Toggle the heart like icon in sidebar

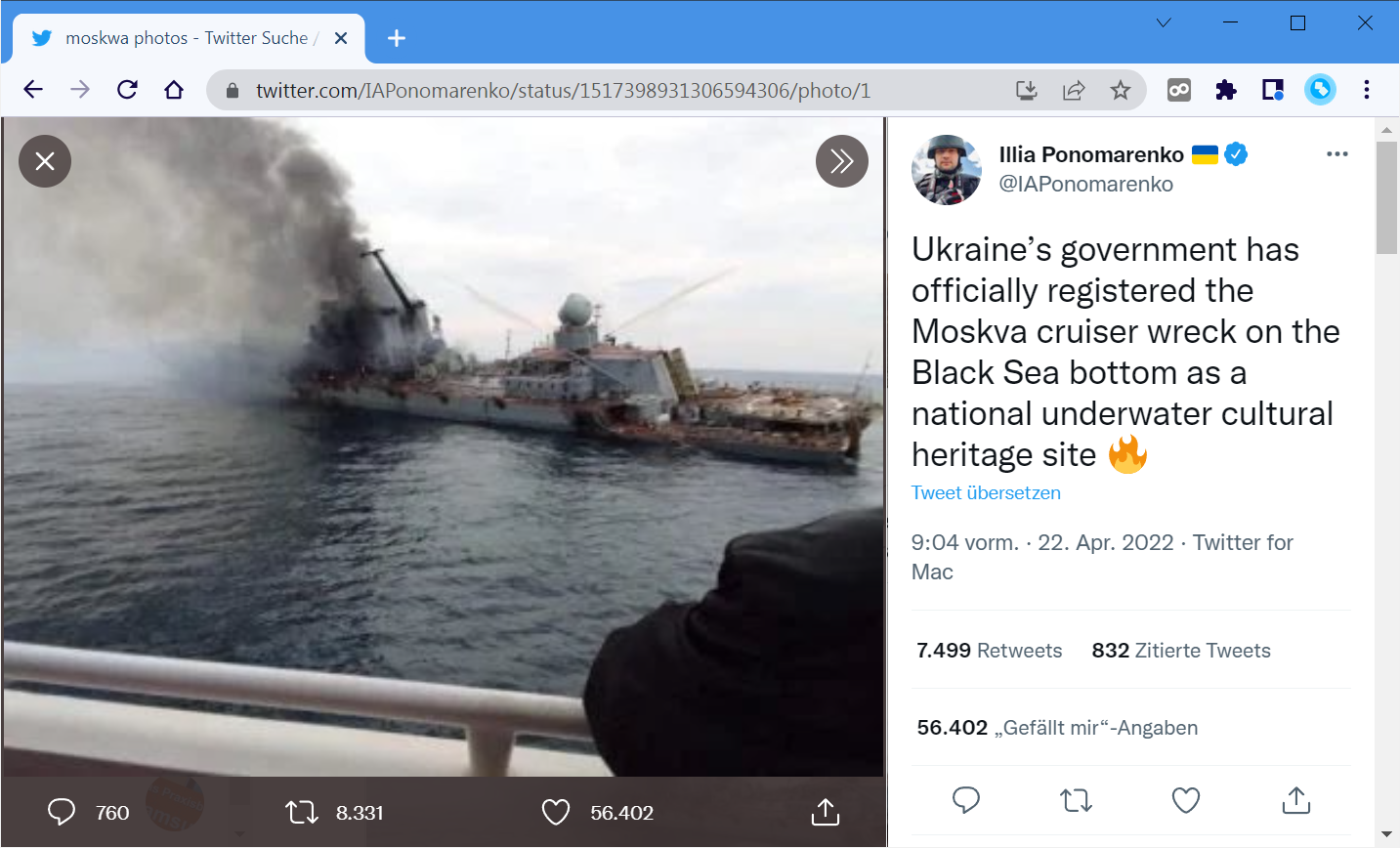(1186, 800)
